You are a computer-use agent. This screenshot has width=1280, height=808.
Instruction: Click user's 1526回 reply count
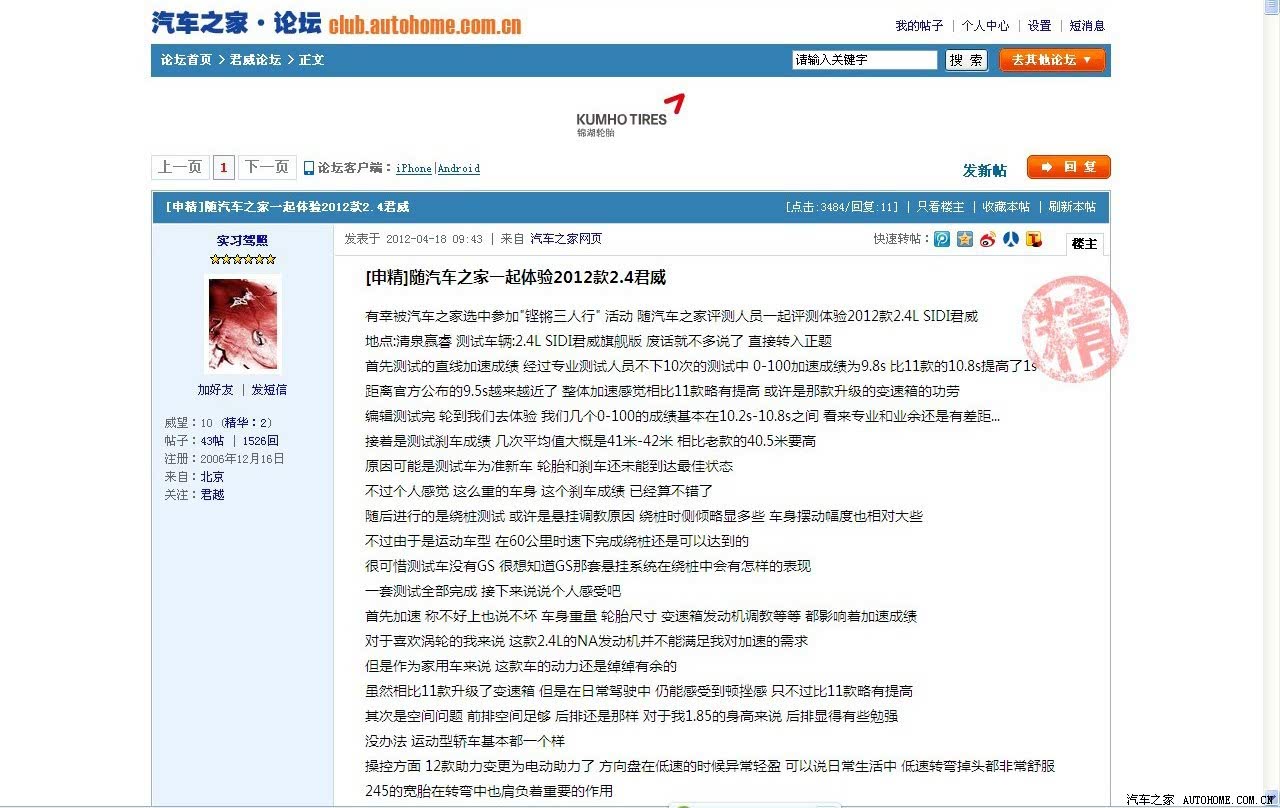[260, 441]
